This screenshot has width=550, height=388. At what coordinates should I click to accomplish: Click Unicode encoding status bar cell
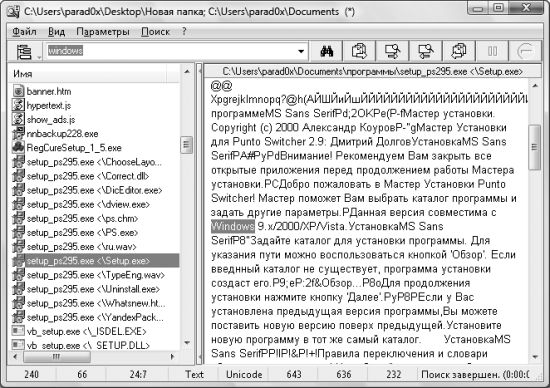point(244,375)
